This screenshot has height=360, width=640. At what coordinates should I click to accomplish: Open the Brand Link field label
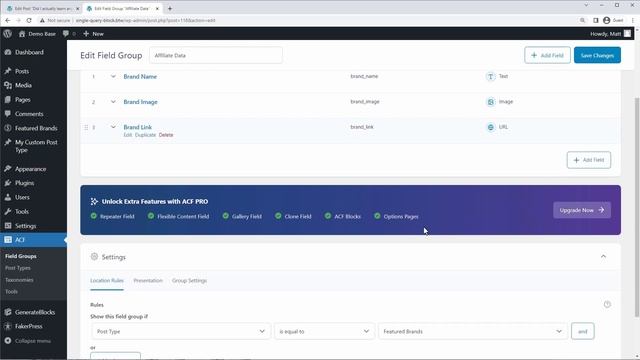(x=138, y=127)
